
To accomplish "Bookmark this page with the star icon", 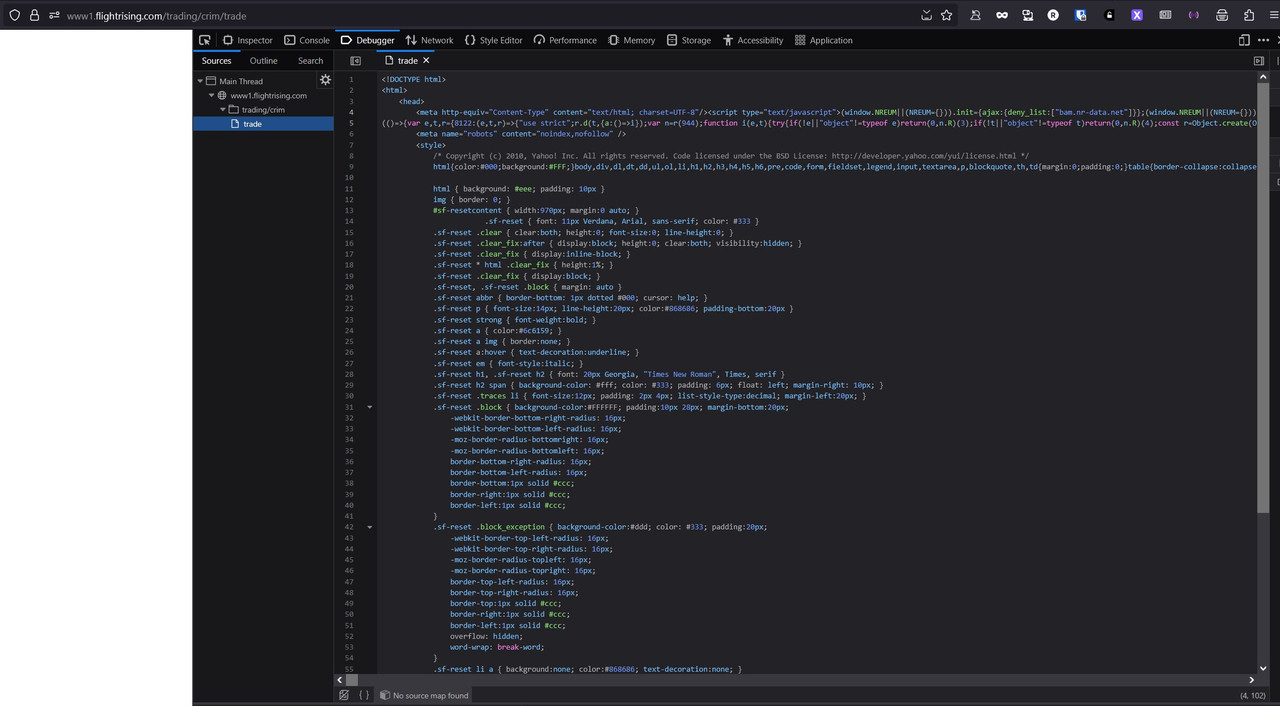I will (946, 16).
